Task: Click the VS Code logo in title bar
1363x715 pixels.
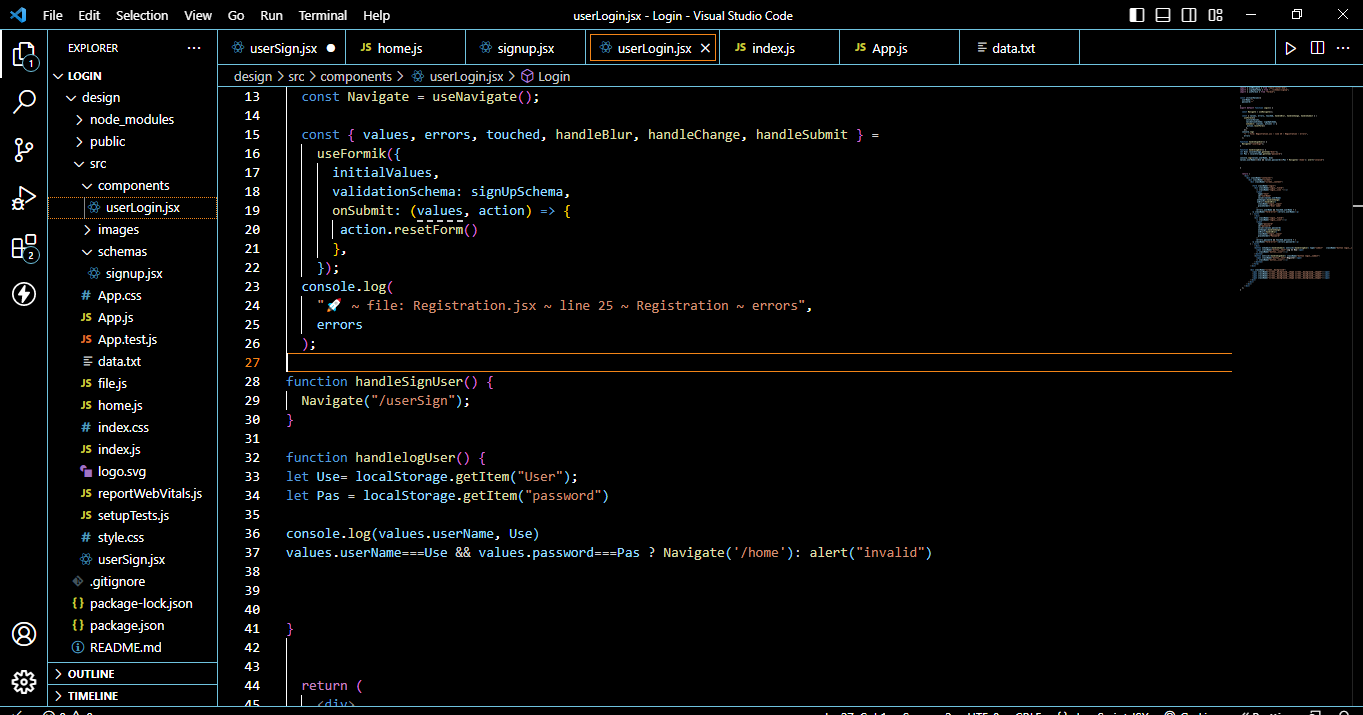Action: coord(18,15)
